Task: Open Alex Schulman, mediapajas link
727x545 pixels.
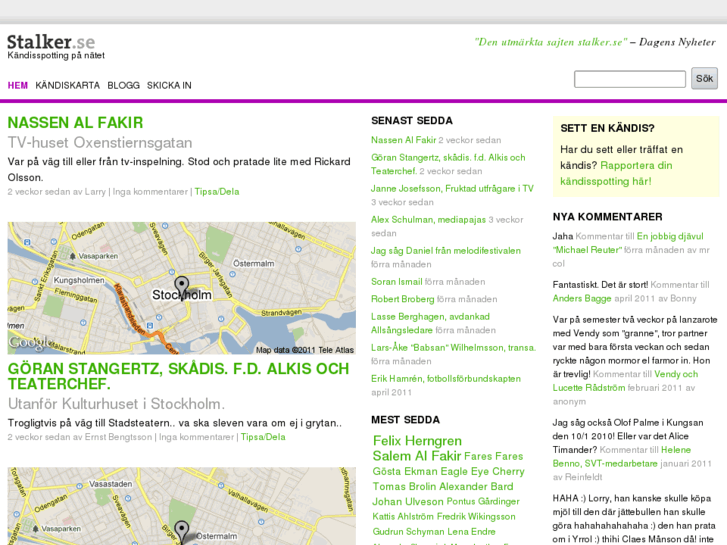Action: 428,220
